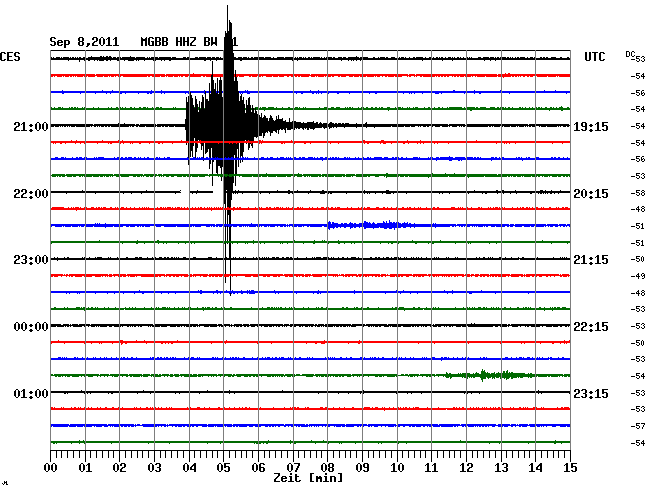
Task: Click the 19:15 UTC time label
Action: click(591, 126)
